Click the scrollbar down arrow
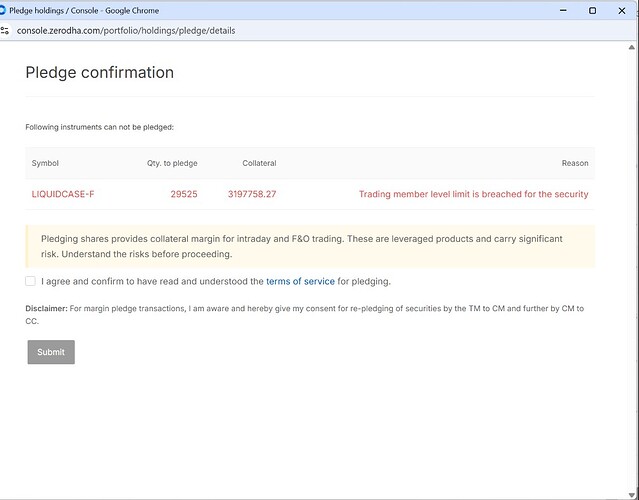Screen dimensions: 639x500 [x=632, y=495]
